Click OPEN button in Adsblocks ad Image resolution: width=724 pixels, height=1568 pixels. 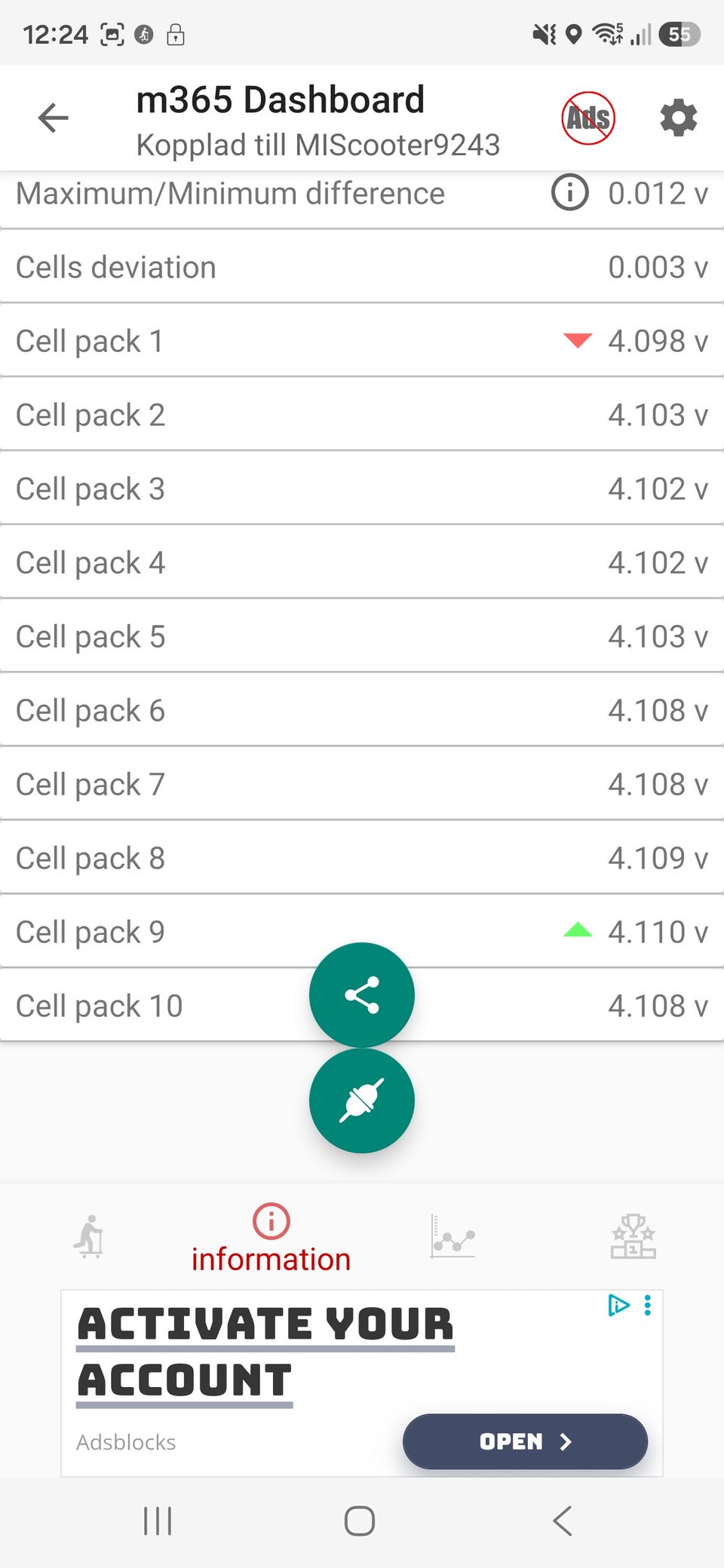coord(525,1441)
